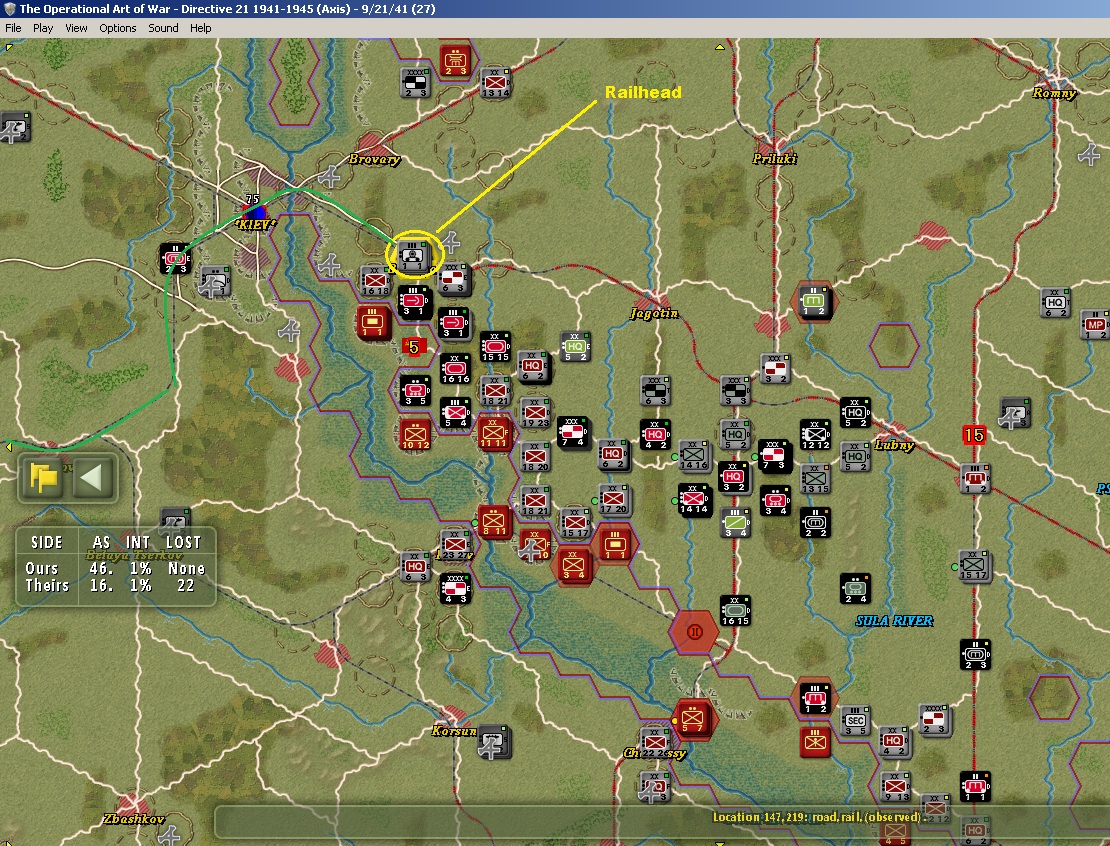Select the red infantry unit rated 5 7
The image size is (1110, 846).
pos(692,719)
